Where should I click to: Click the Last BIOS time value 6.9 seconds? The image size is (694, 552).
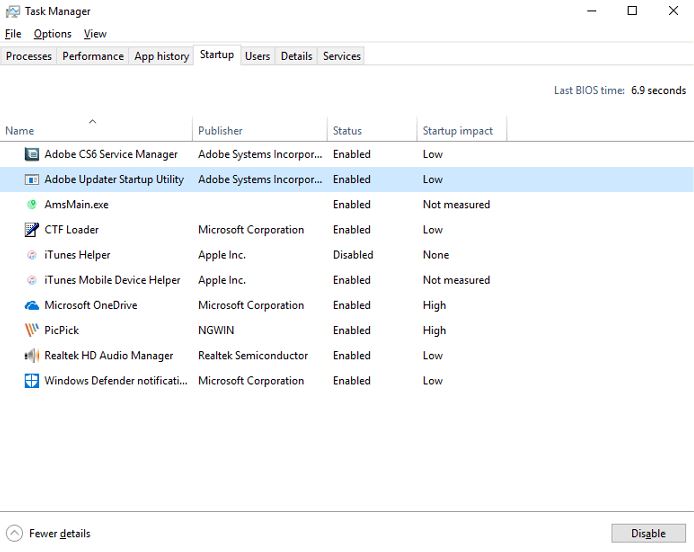pos(659,90)
